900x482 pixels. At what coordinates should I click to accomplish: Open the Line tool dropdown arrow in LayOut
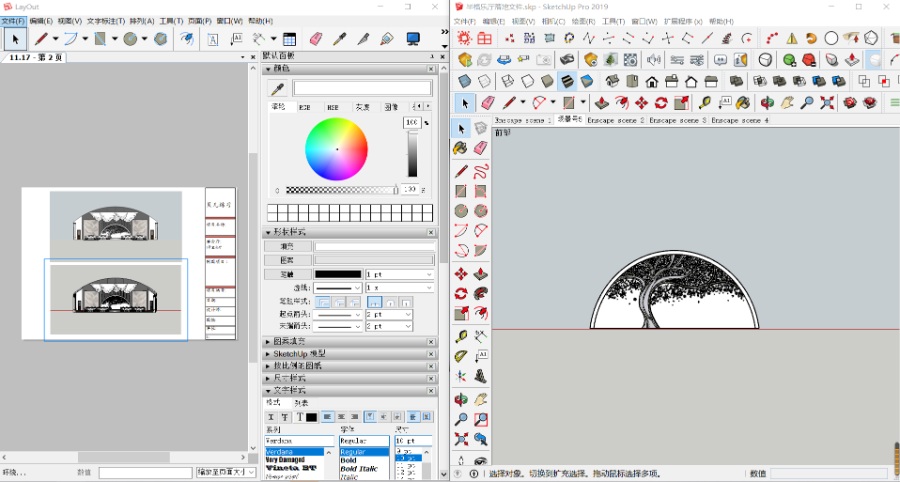pyautogui.click(x=56, y=39)
